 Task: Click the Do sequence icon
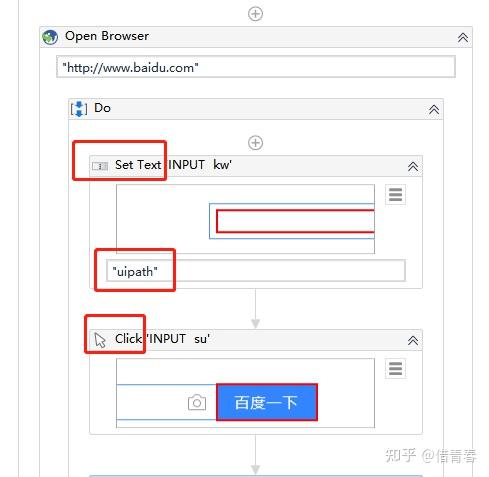[79, 109]
